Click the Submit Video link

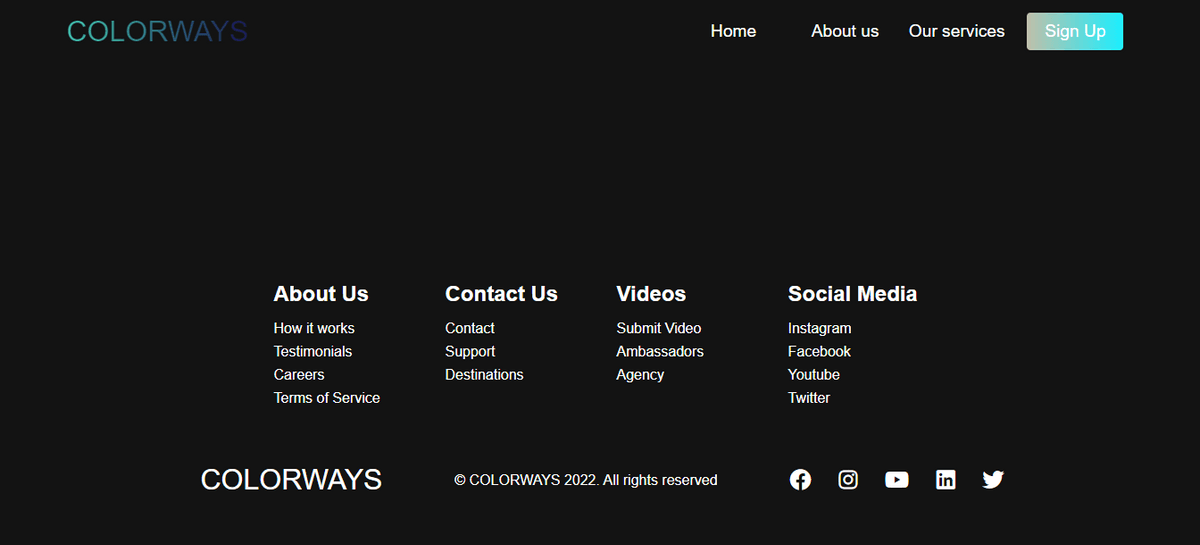pyautogui.click(x=659, y=328)
